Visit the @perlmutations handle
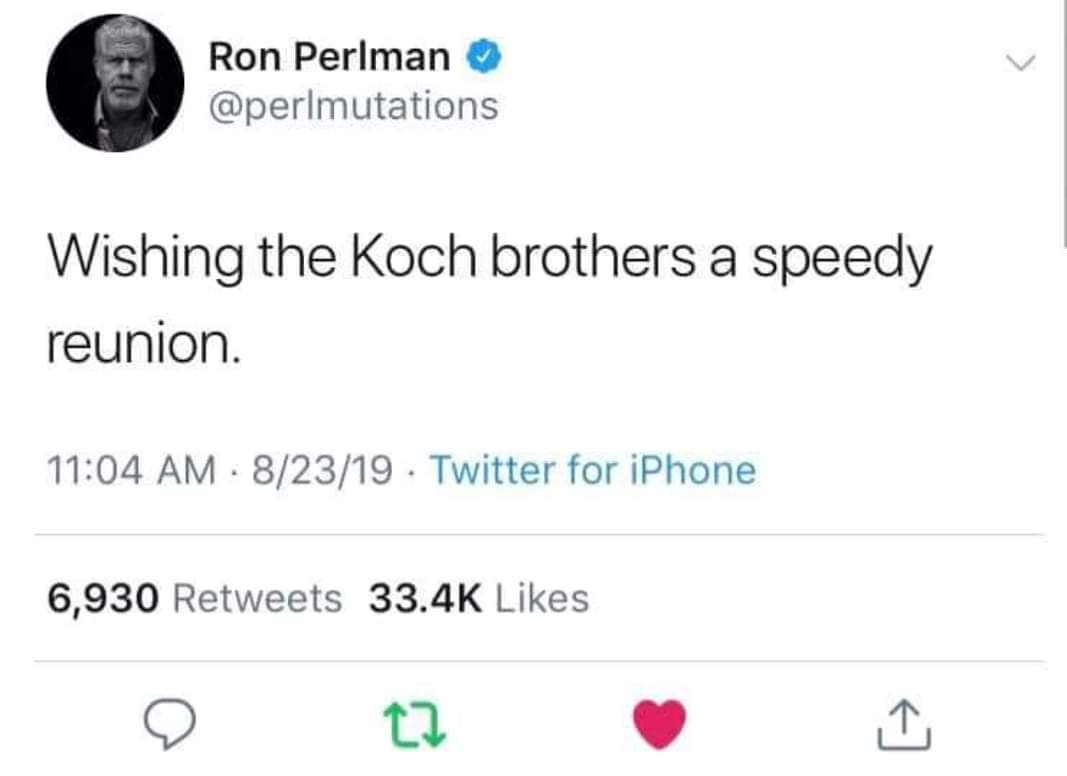The image size is (1067, 776). (353, 105)
